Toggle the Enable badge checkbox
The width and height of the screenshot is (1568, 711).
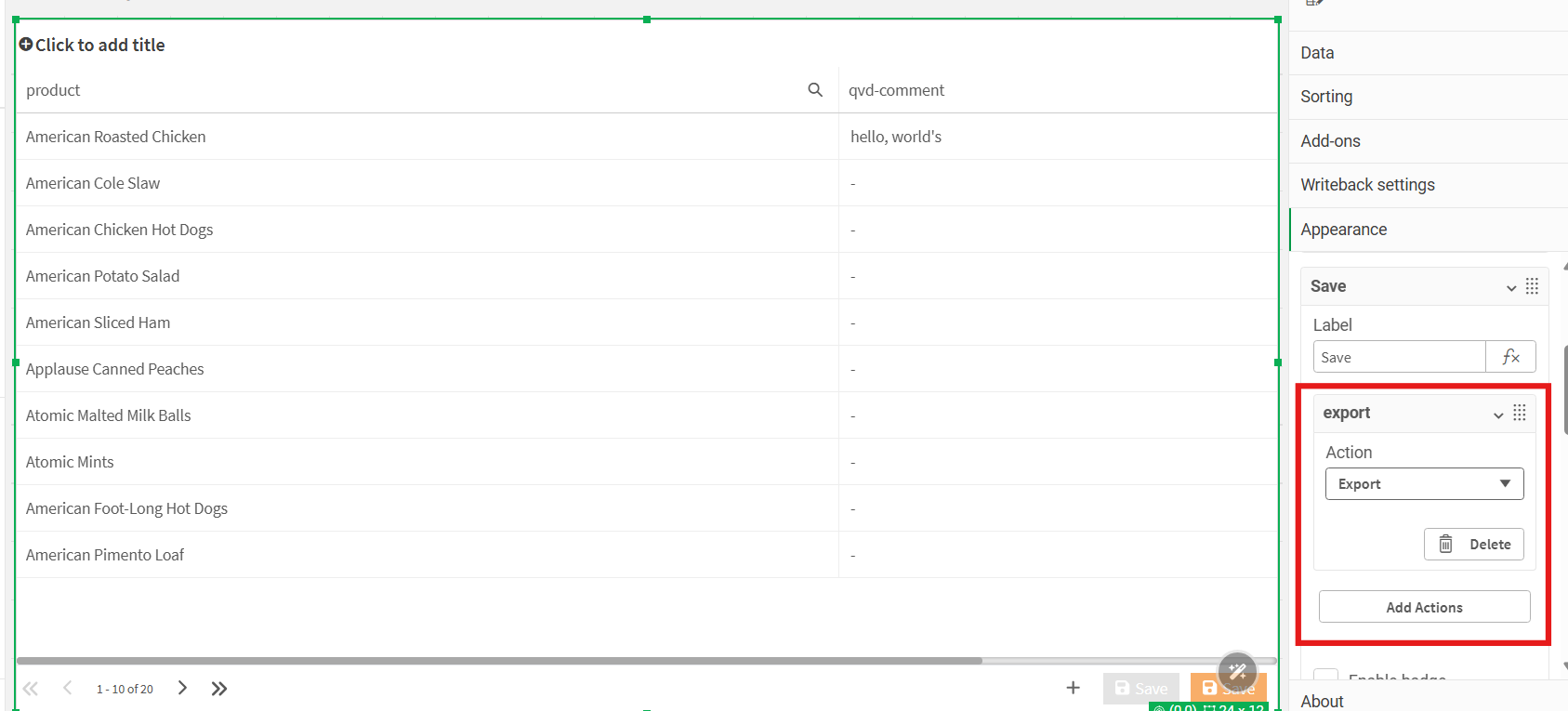(1325, 677)
